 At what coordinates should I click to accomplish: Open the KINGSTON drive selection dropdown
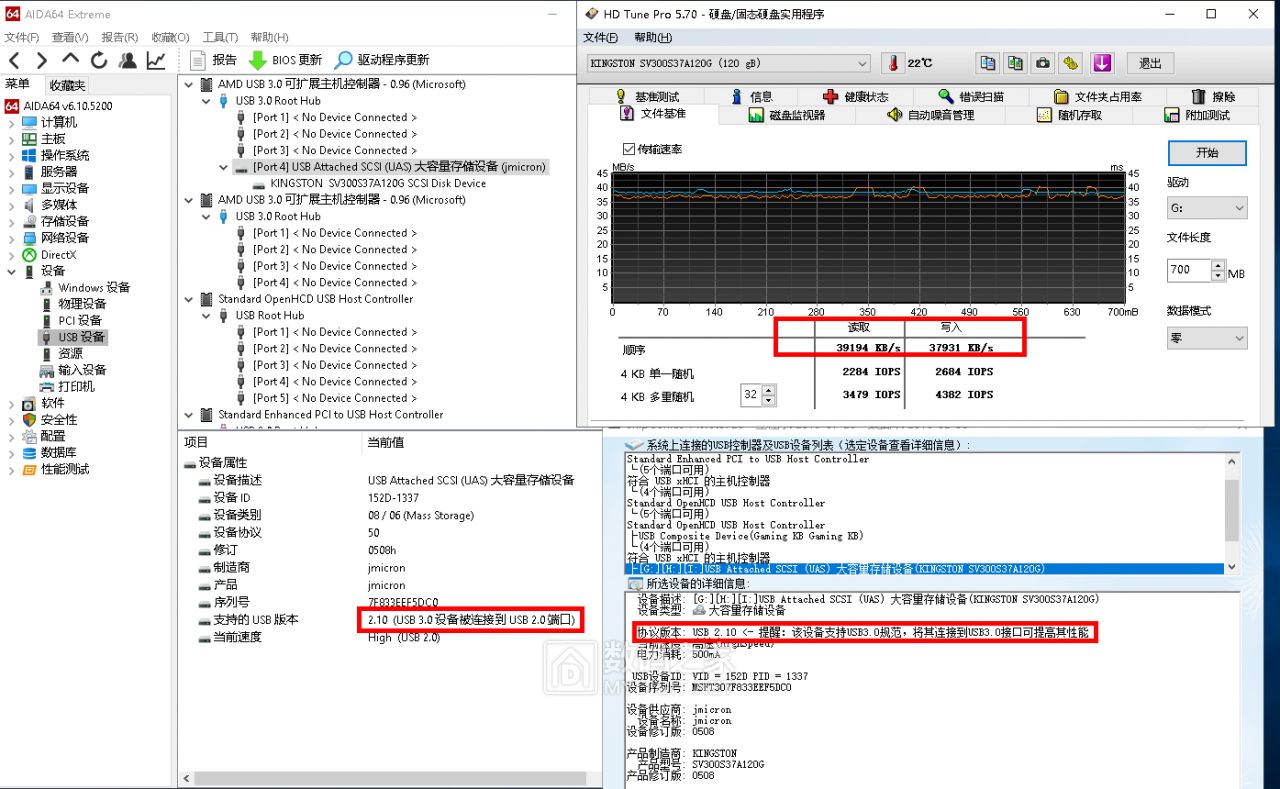click(729, 63)
